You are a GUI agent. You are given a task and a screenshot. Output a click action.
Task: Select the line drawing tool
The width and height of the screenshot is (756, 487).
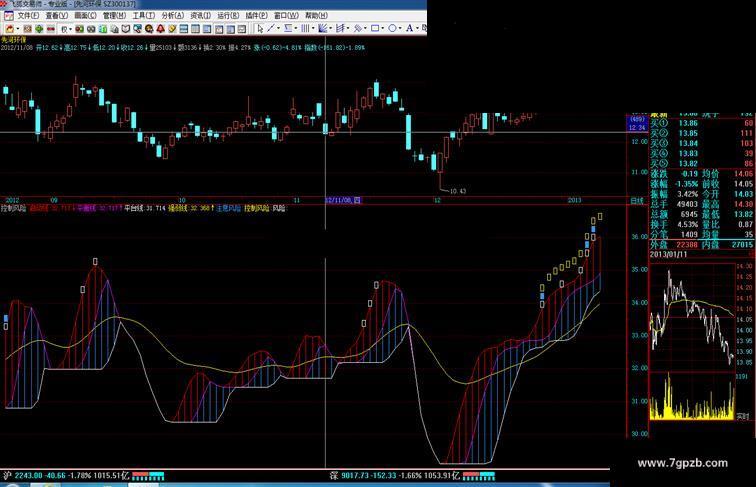click(270, 28)
